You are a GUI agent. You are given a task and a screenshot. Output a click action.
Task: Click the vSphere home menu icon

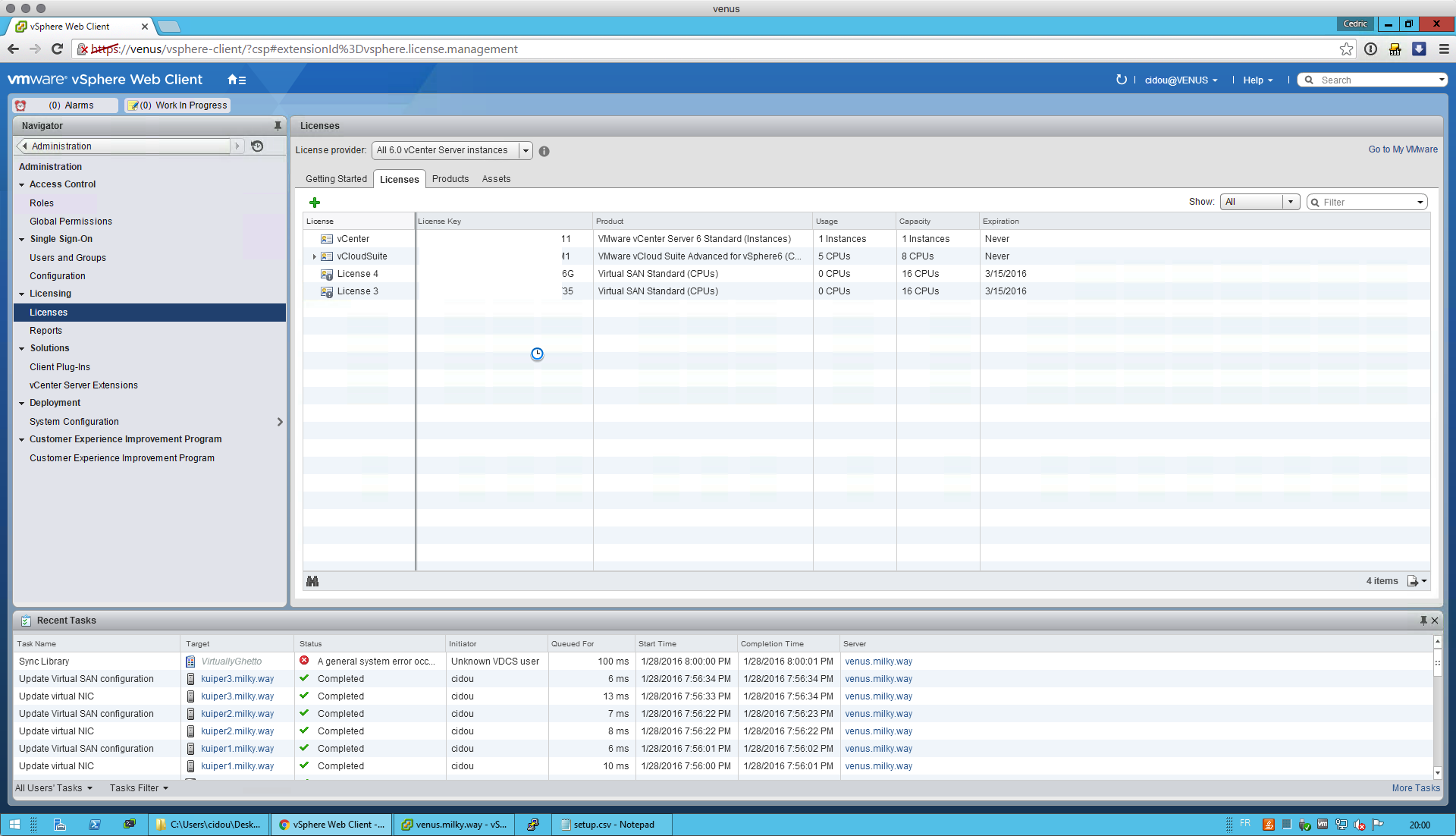[x=237, y=80]
